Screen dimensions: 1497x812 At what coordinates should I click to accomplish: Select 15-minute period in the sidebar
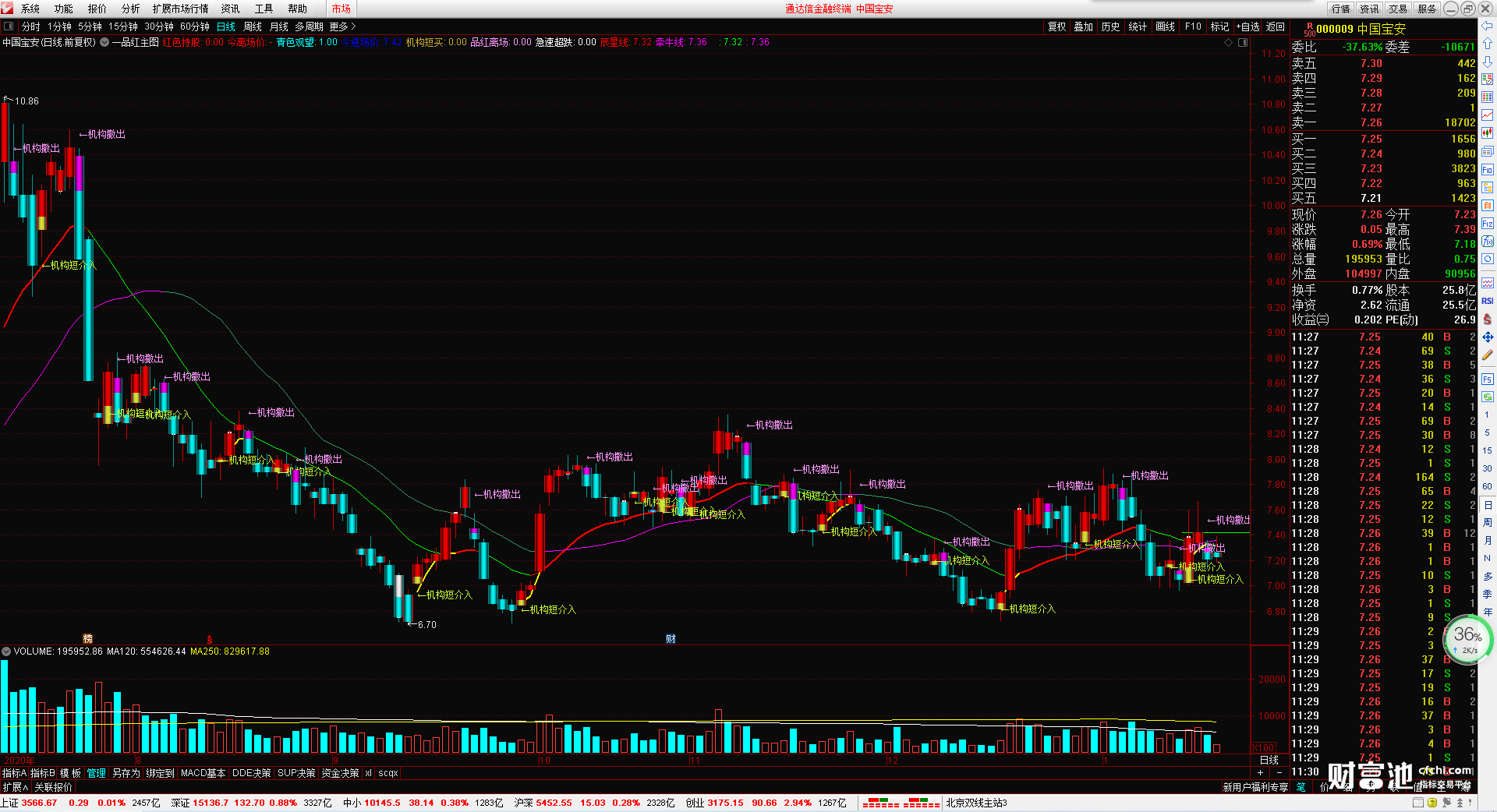[x=1488, y=450]
